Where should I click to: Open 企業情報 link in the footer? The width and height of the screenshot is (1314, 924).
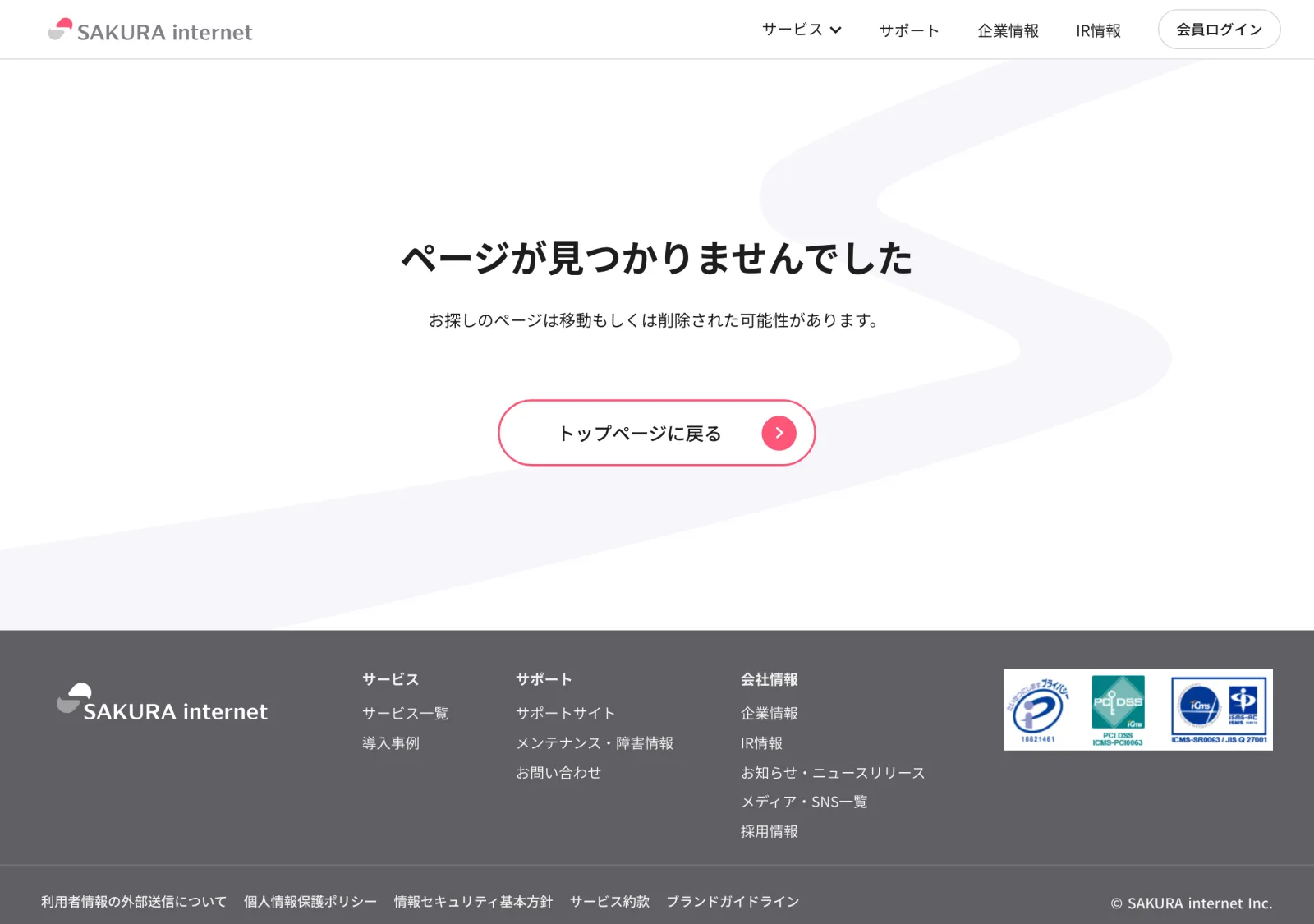(x=770, y=713)
